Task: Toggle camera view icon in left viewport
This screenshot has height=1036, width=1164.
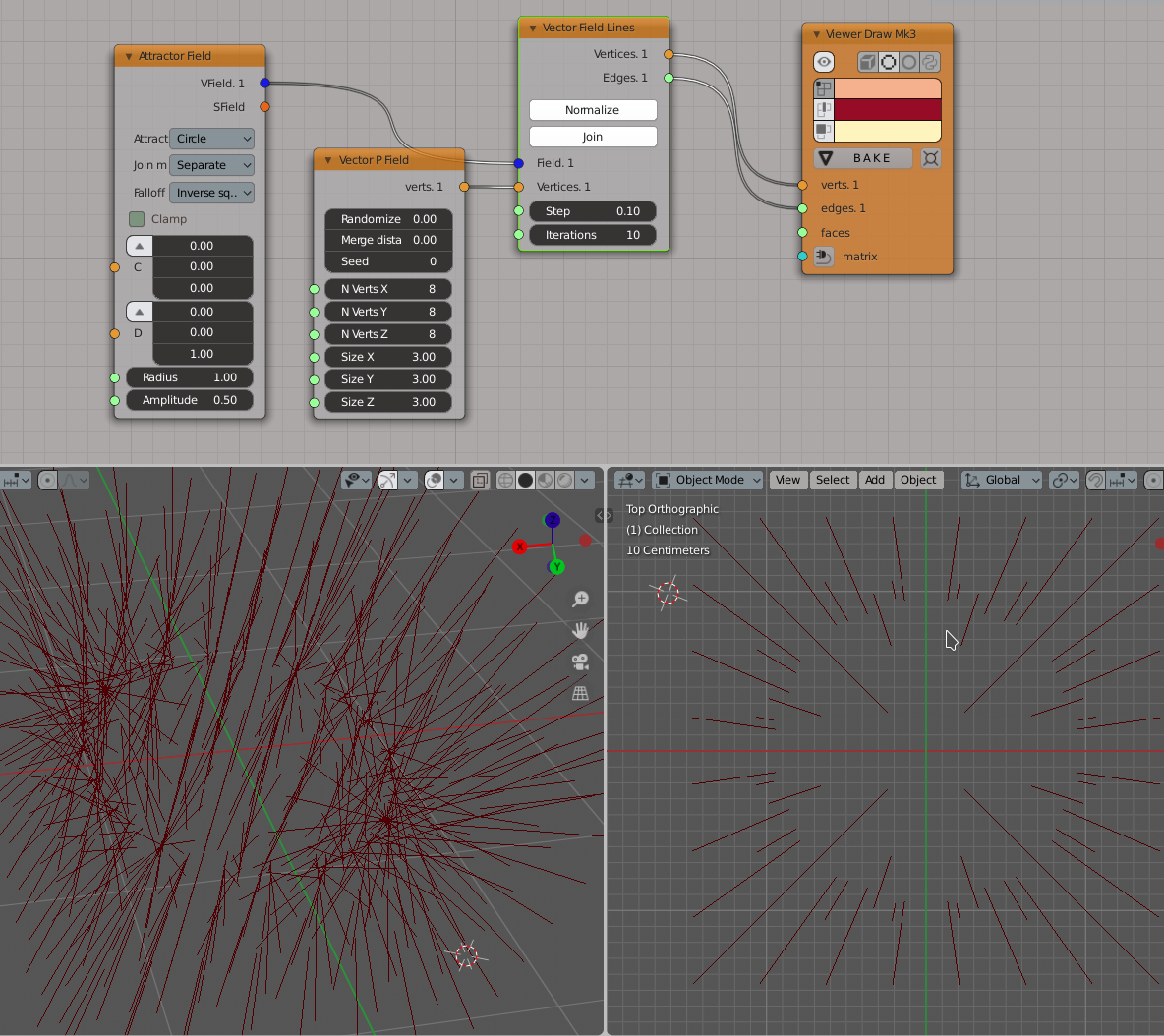Action: (580, 662)
